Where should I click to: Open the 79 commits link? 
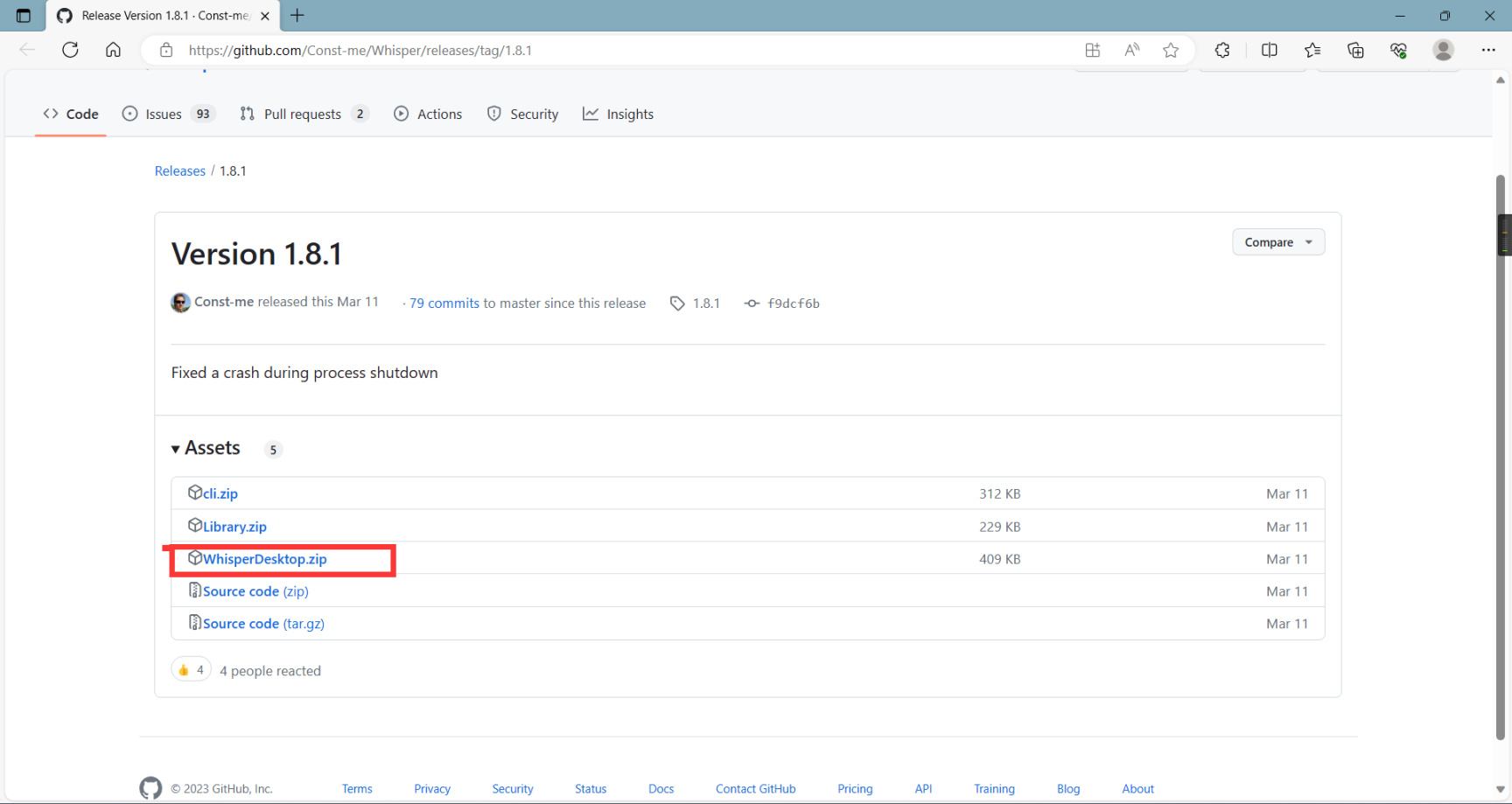click(x=444, y=304)
